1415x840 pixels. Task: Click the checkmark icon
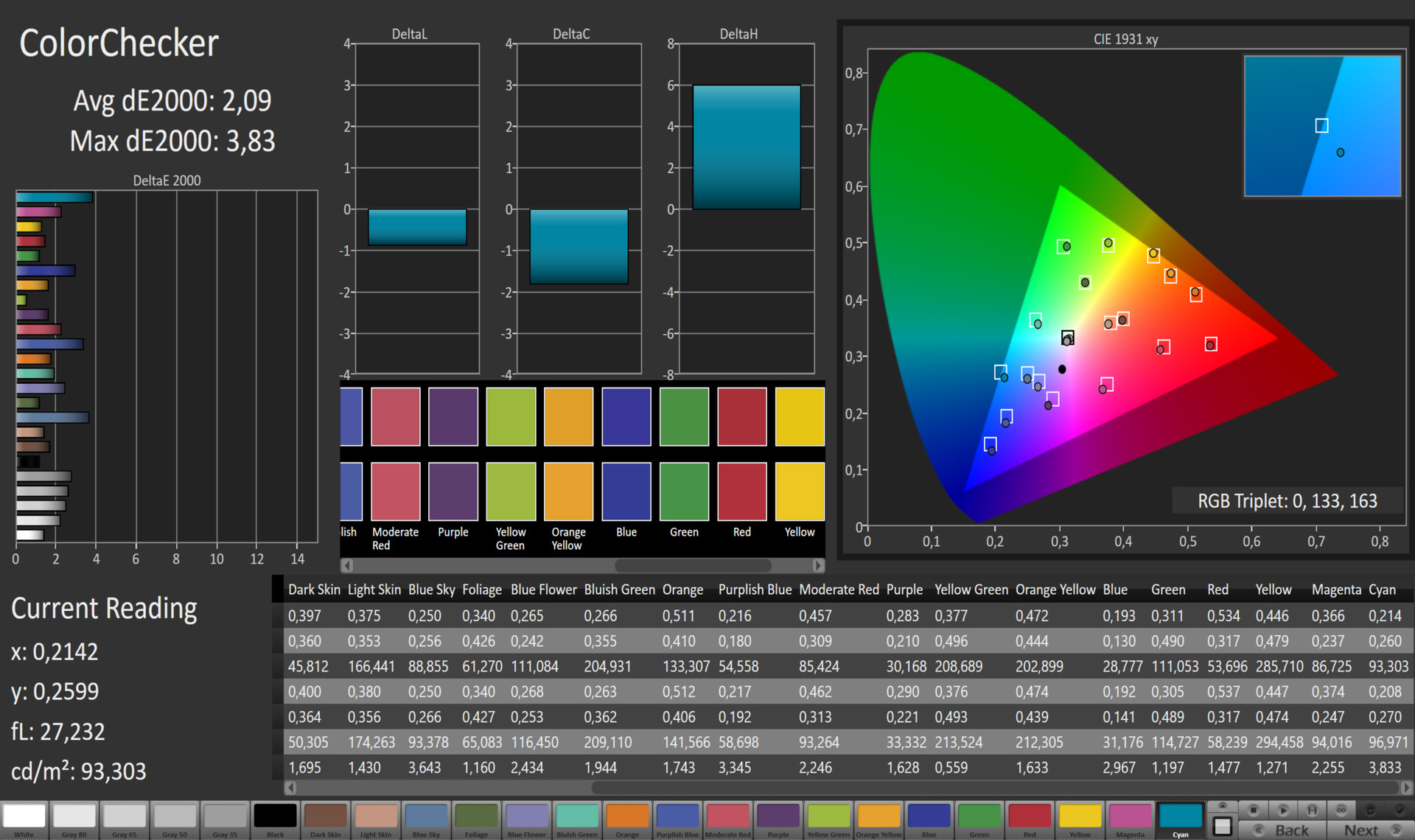(1400, 810)
